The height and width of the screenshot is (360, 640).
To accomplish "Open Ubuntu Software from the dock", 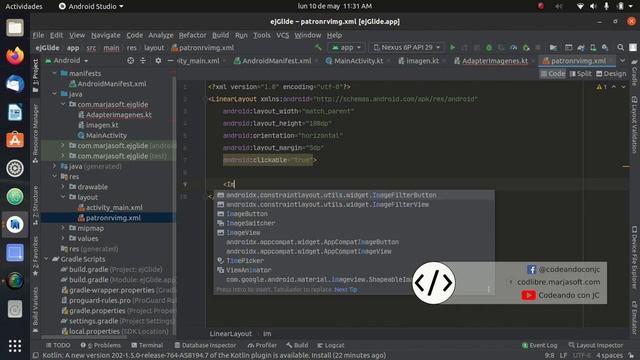I will pos(15,140).
